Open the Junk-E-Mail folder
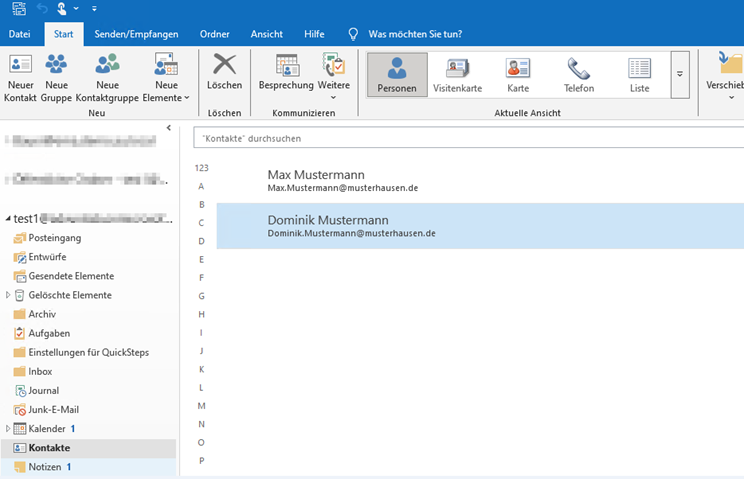Image resolution: width=744 pixels, height=479 pixels. 53,409
